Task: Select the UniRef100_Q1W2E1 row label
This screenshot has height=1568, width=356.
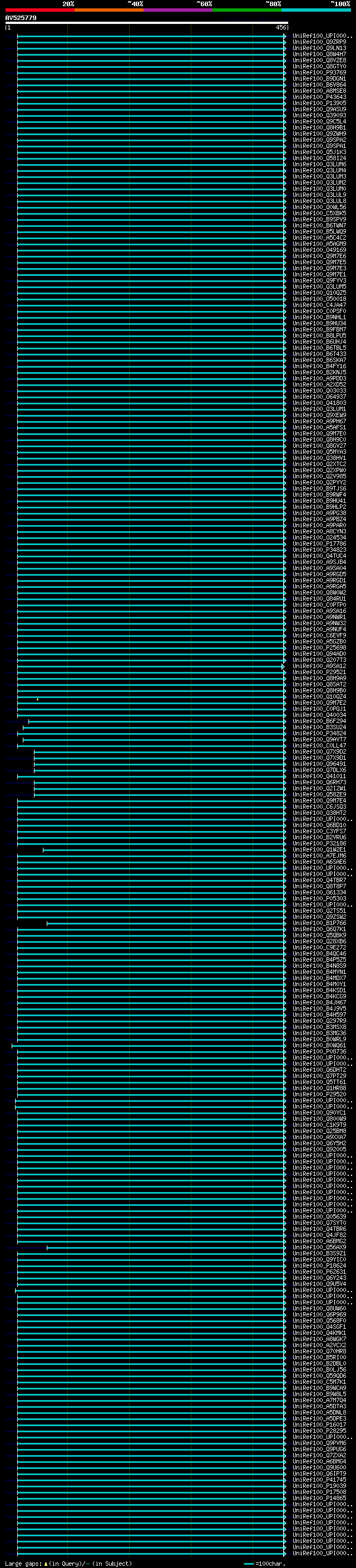Action: [x=319, y=849]
